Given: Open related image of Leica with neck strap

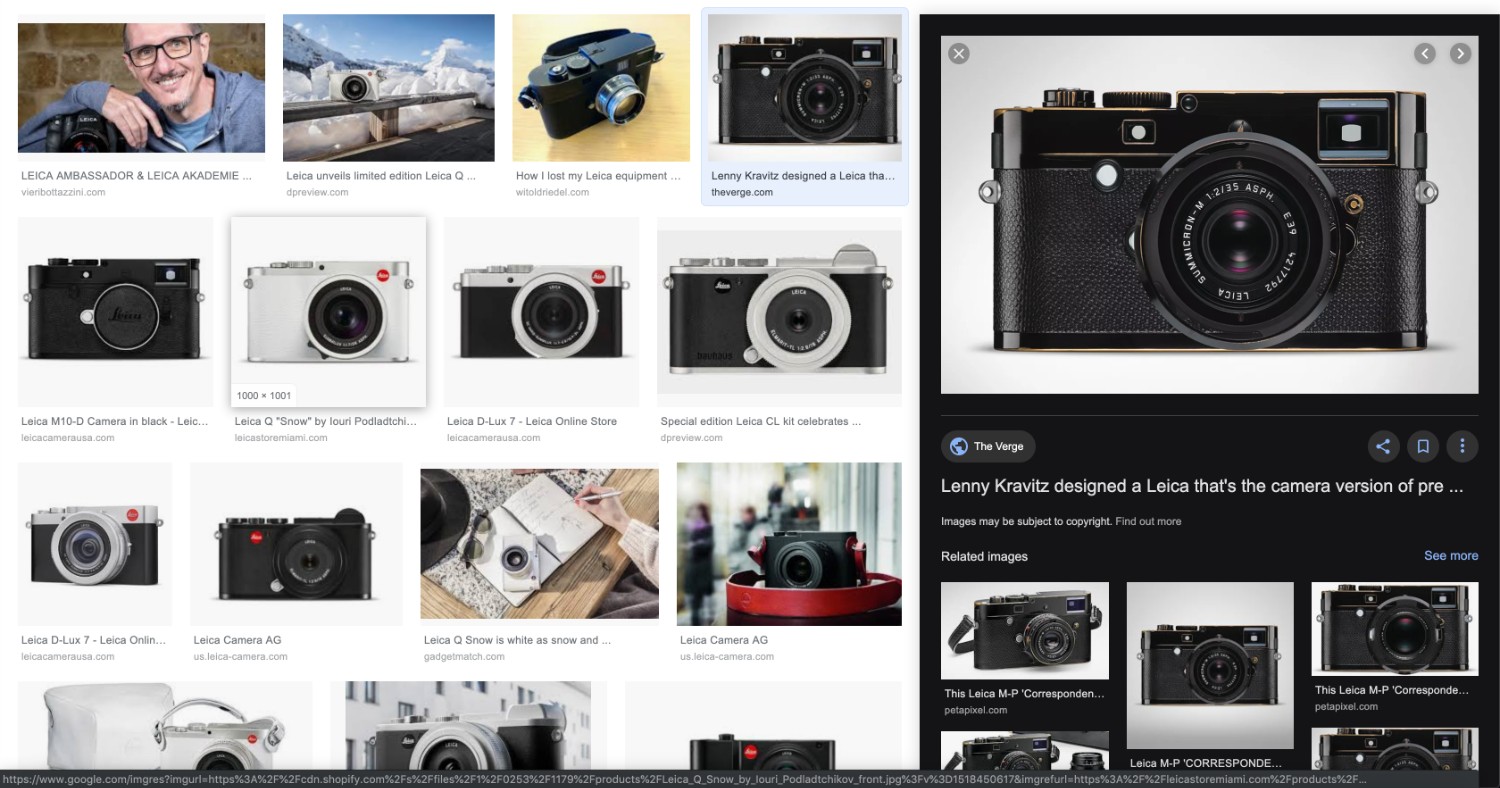Looking at the screenshot, I should point(1025,631).
